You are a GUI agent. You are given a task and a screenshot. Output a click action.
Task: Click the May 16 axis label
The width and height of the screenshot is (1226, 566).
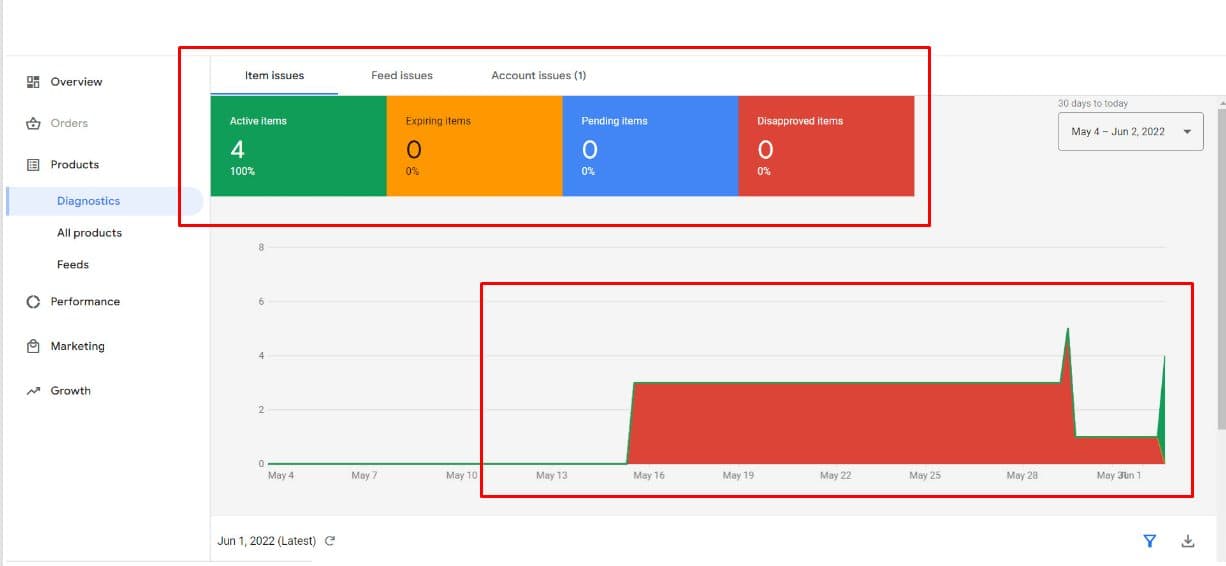click(649, 476)
